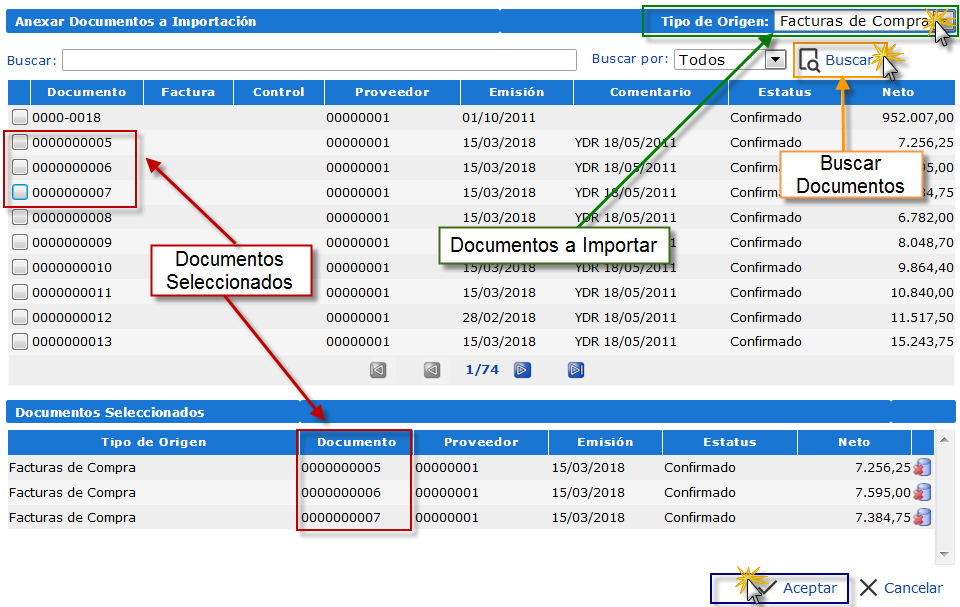
Task: Sort by the Neto column header in top table
Action: (898, 92)
